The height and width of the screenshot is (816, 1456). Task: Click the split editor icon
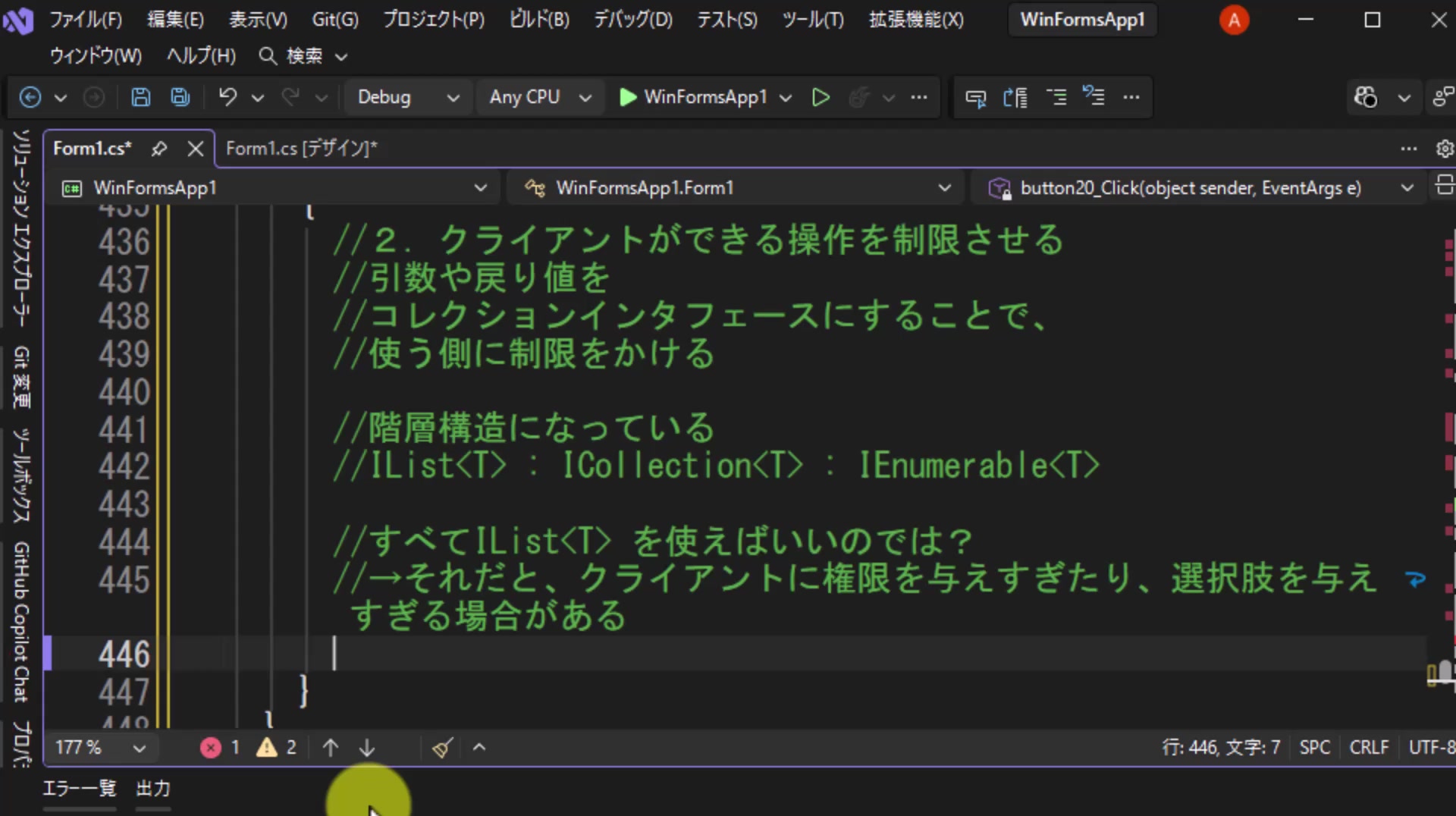1445,185
